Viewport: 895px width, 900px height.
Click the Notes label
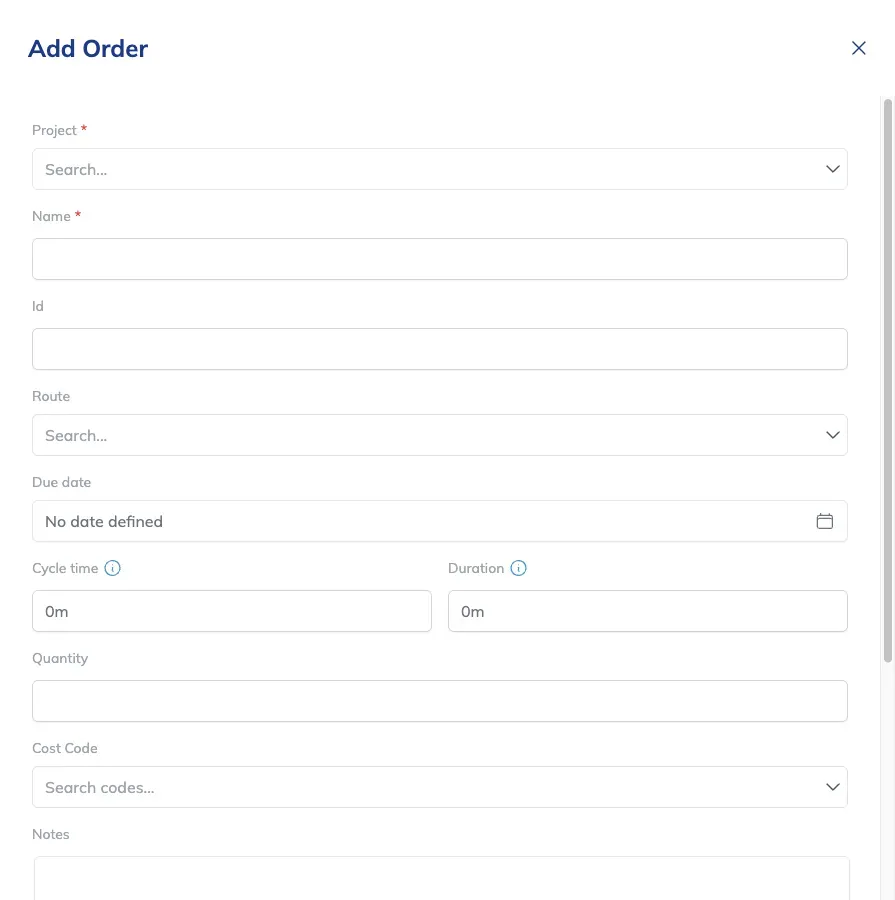[x=51, y=835]
